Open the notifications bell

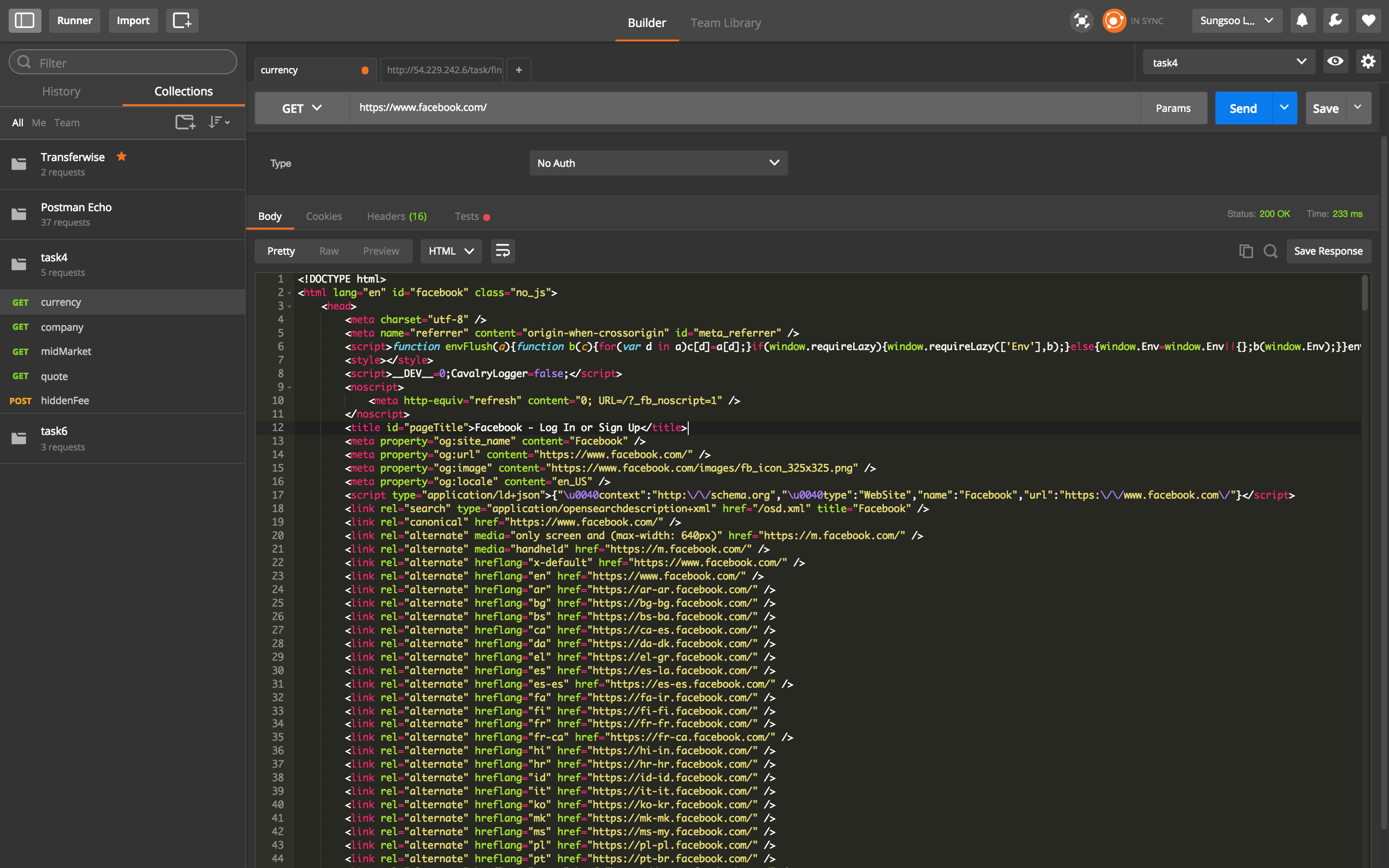(x=1302, y=21)
